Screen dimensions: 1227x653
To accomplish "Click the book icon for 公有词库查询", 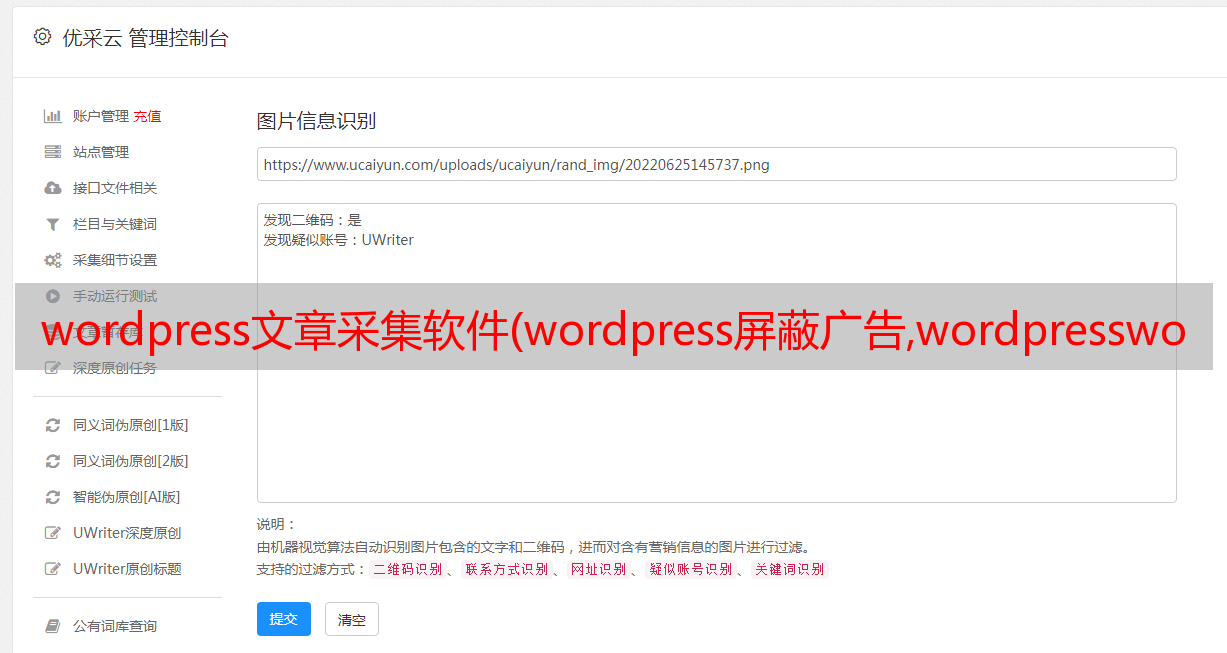I will pos(53,626).
